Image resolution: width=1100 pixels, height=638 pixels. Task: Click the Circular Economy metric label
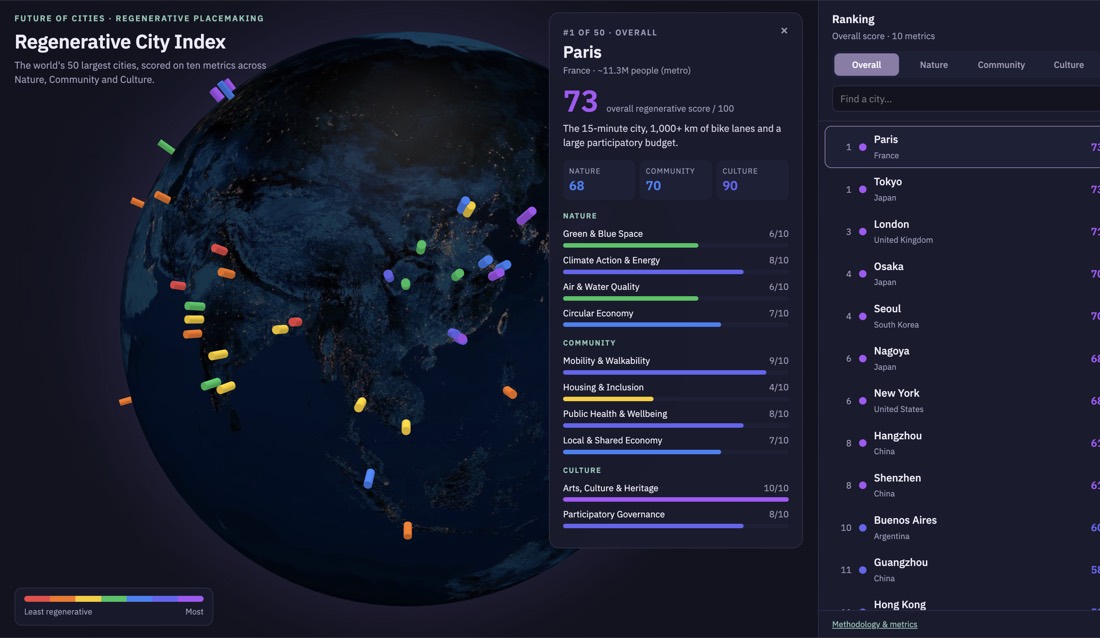click(x=598, y=313)
